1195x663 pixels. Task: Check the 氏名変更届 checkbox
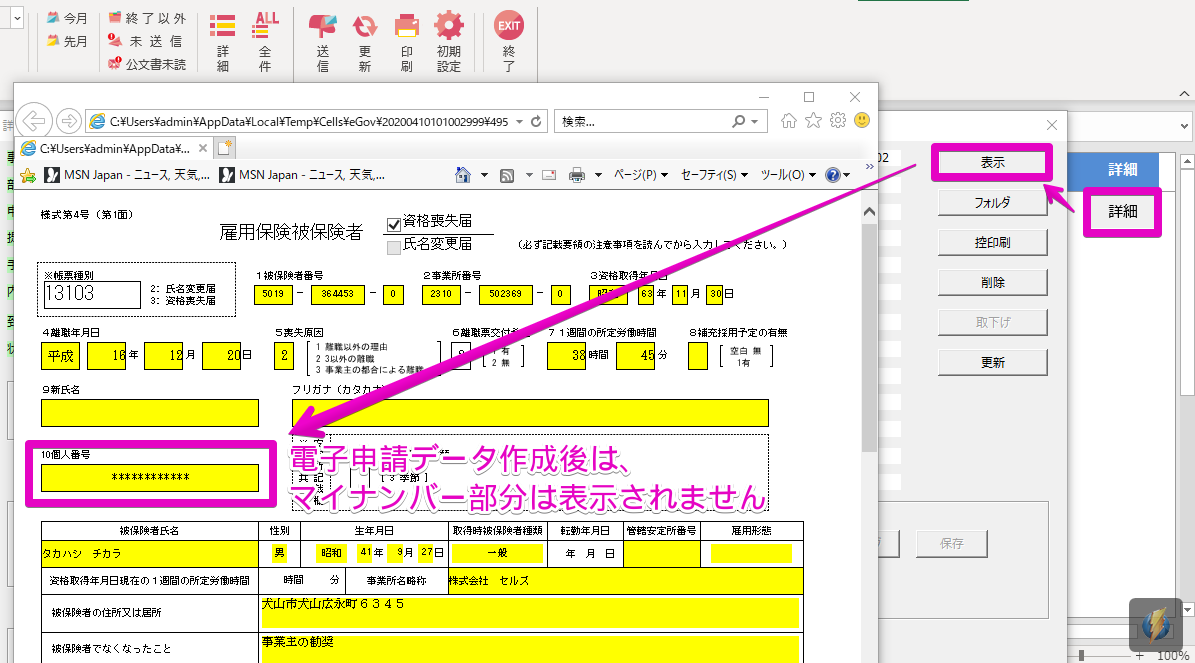394,248
